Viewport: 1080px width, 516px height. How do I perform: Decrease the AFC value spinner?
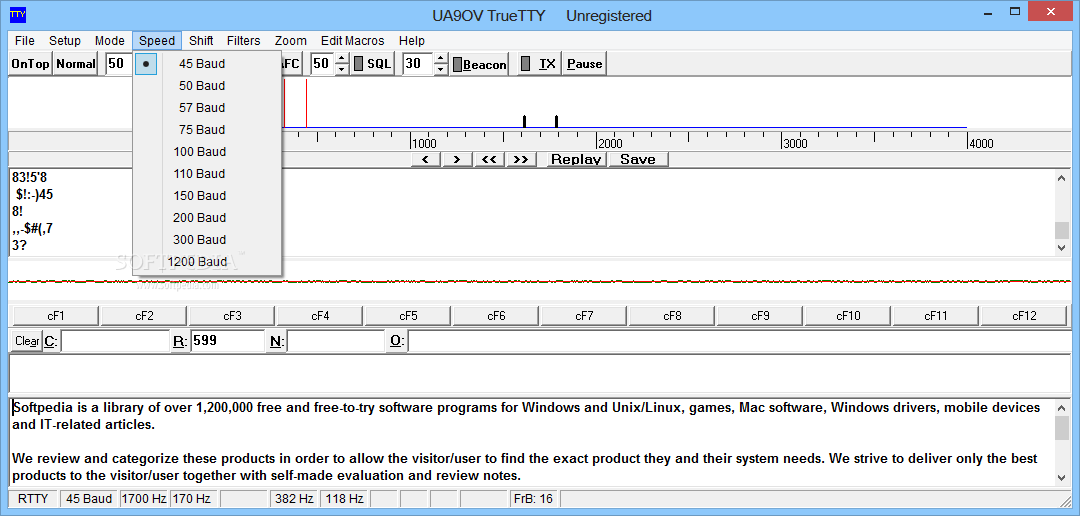(x=342, y=69)
